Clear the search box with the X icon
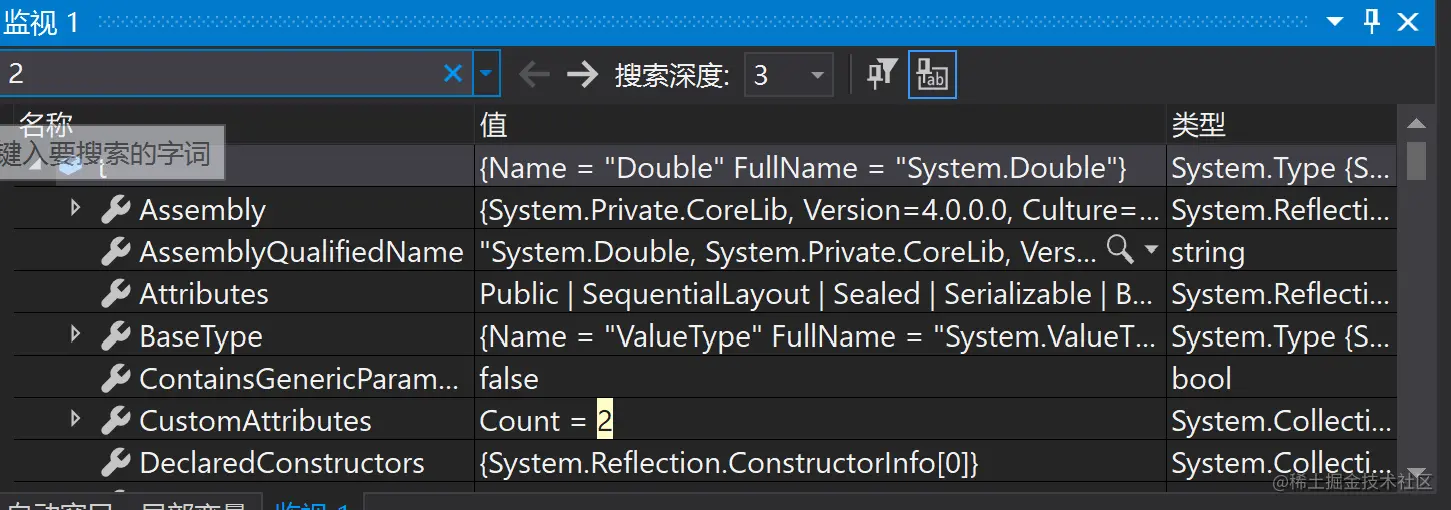1451x510 pixels. pyautogui.click(x=453, y=73)
